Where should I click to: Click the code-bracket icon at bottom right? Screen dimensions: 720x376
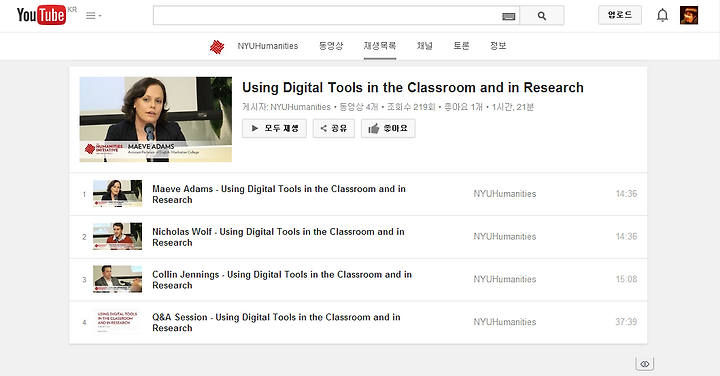(645, 364)
